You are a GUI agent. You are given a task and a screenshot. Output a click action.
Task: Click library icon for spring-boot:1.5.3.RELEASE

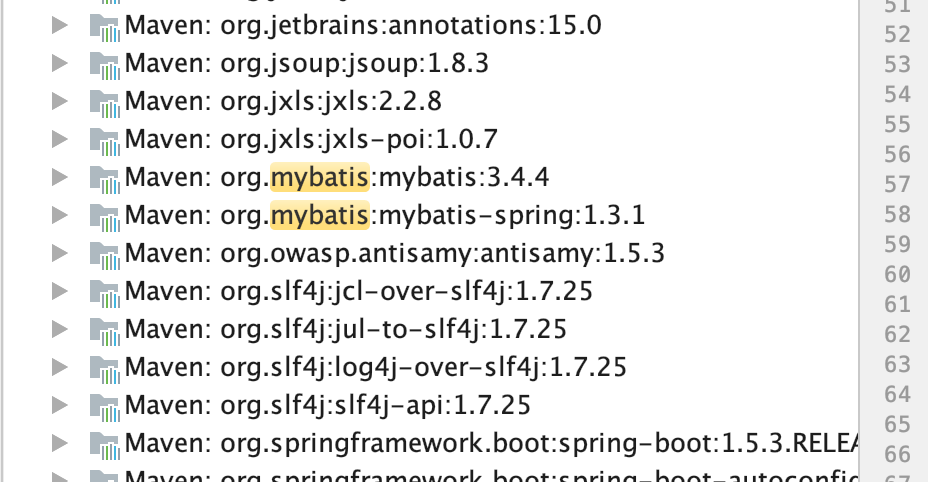pyautogui.click(x=105, y=445)
